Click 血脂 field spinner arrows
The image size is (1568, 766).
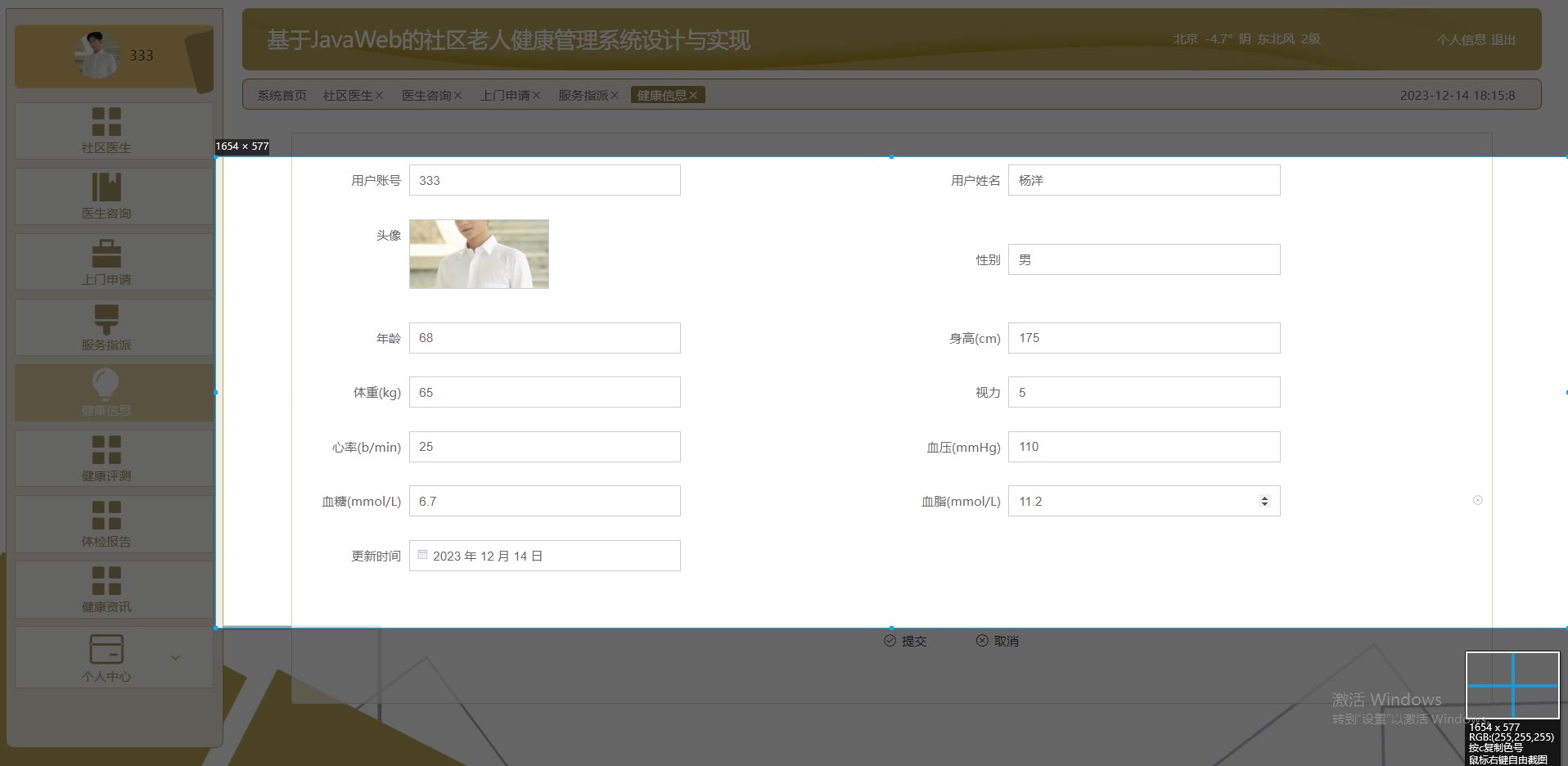(x=1264, y=501)
